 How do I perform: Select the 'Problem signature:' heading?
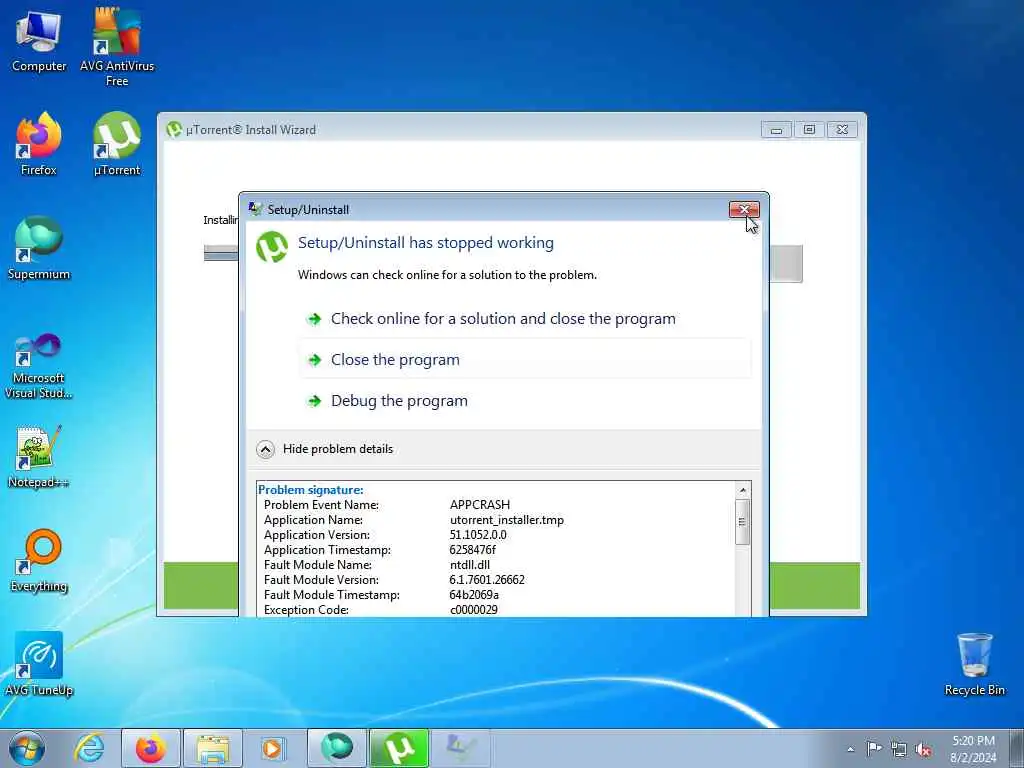point(310,490)
